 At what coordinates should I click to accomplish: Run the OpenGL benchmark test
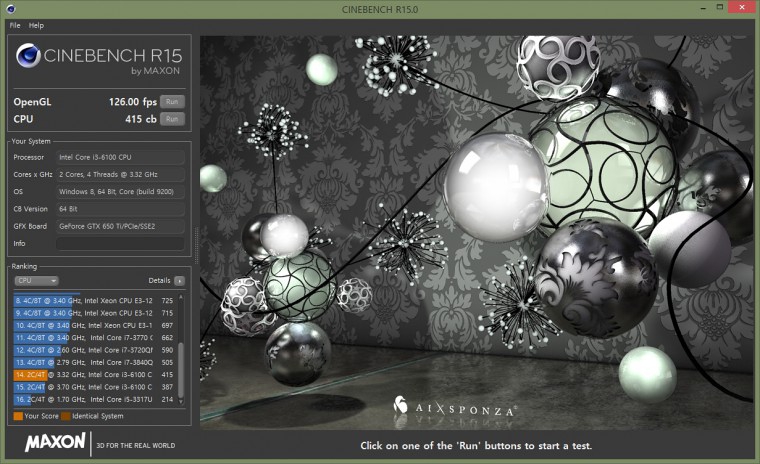(x=172, y=102)
